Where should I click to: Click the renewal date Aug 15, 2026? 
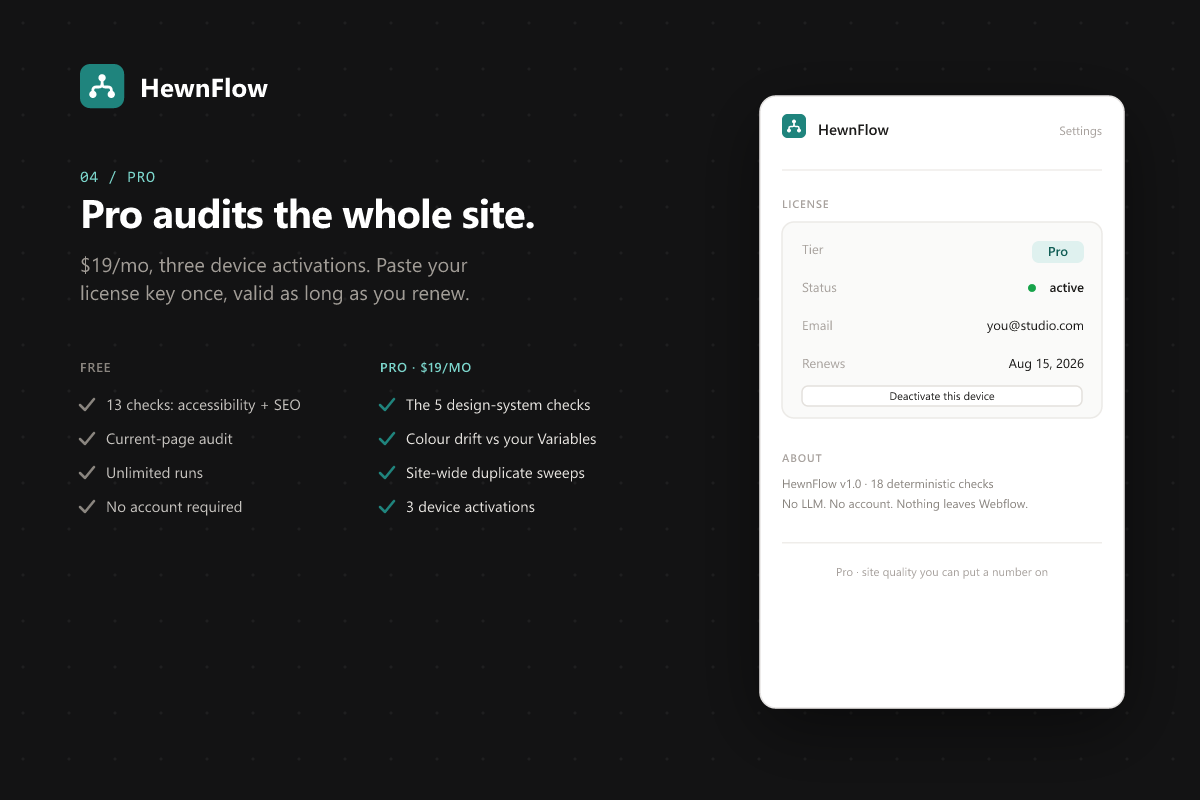(1046, 364)
